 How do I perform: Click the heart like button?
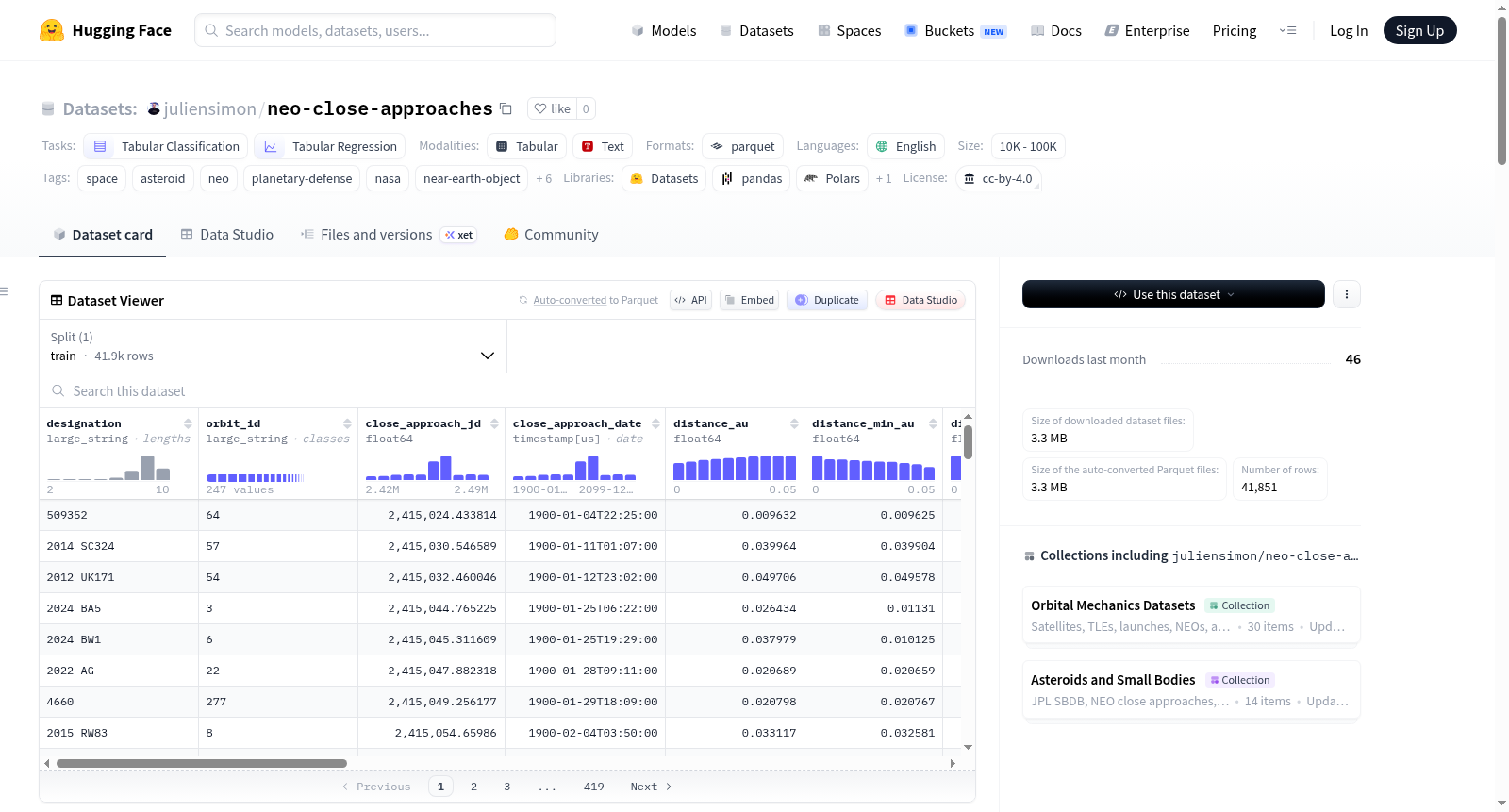point(553,108)
